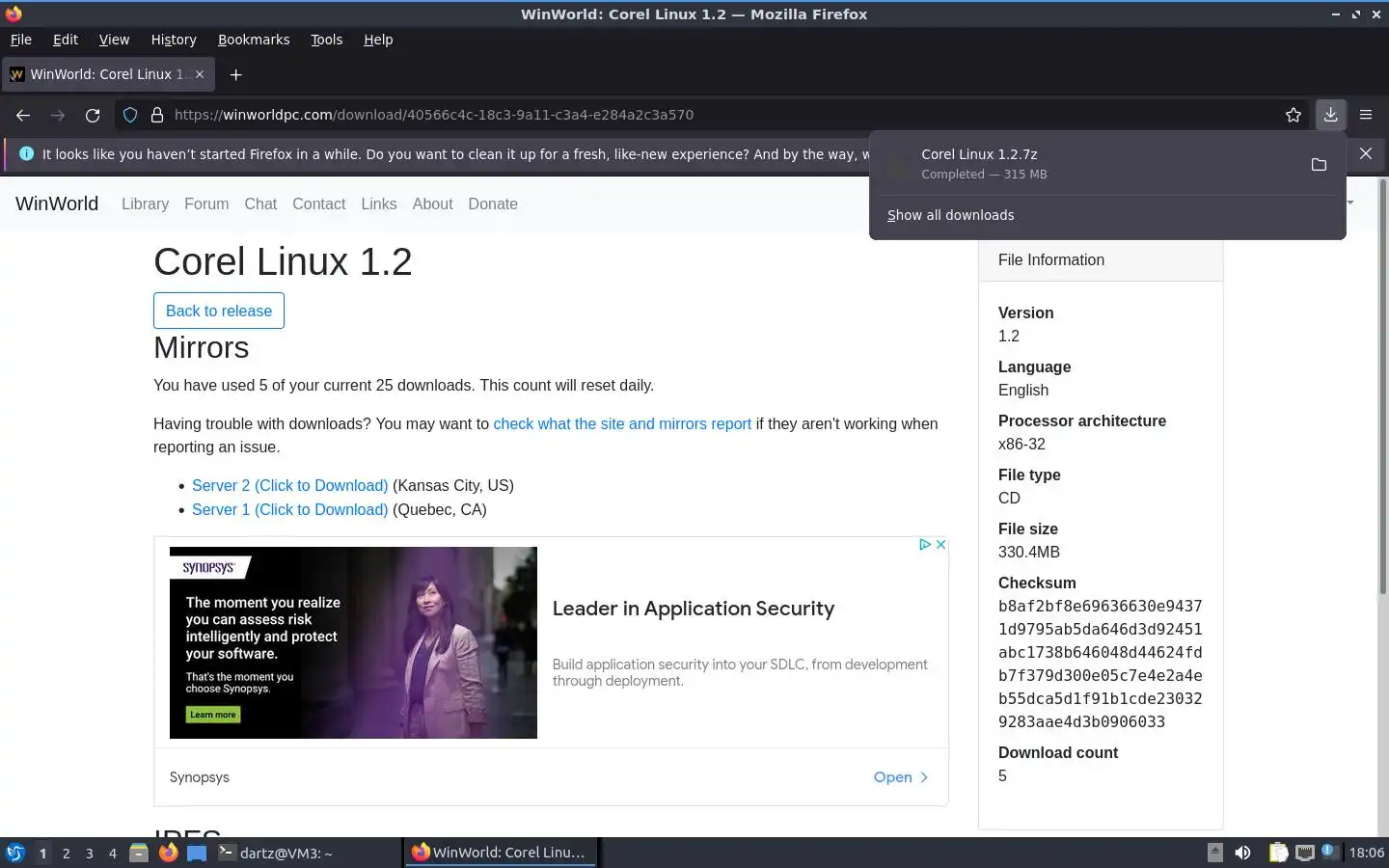This screenshot has height=868, width=1389.
Task: Open the History menu
Action: [174, 40]
